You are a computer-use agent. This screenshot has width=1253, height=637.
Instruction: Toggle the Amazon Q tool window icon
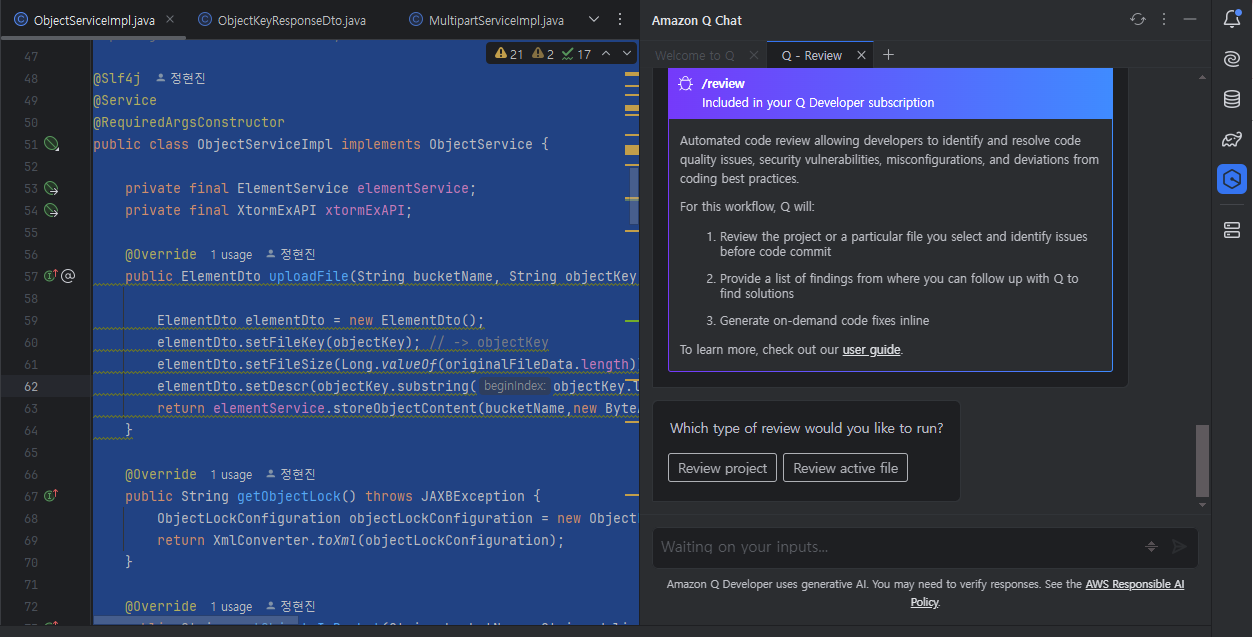pos(1232,179)
